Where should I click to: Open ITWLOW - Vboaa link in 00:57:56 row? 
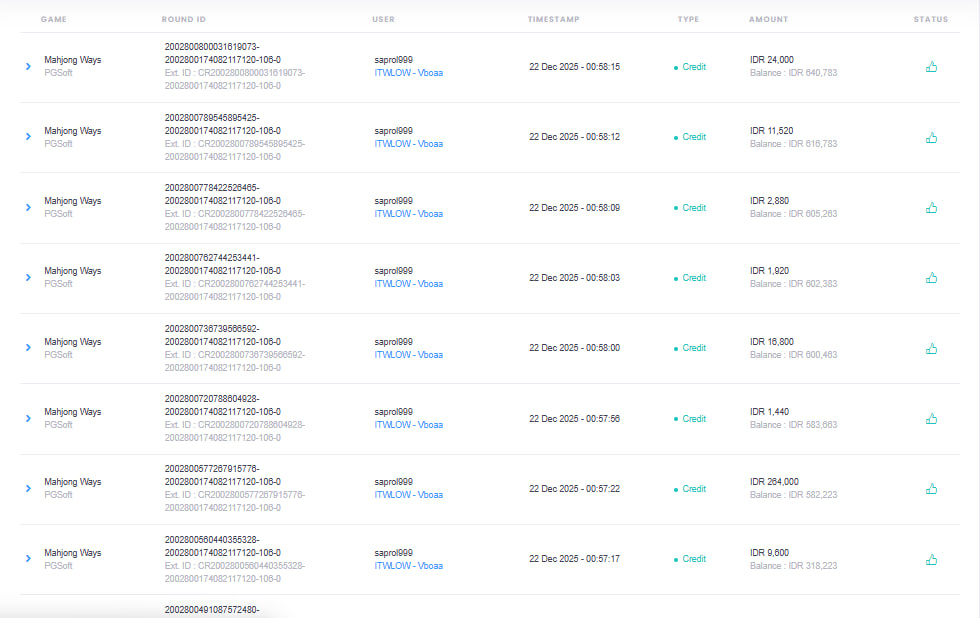(409, 425)
